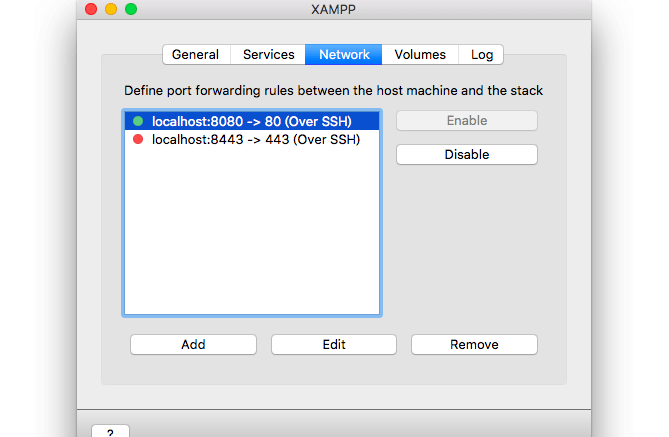This screenshot has width=669, height=437.
Task: Click green status dot for localhost:8080 rule
Action: (138, 121)
